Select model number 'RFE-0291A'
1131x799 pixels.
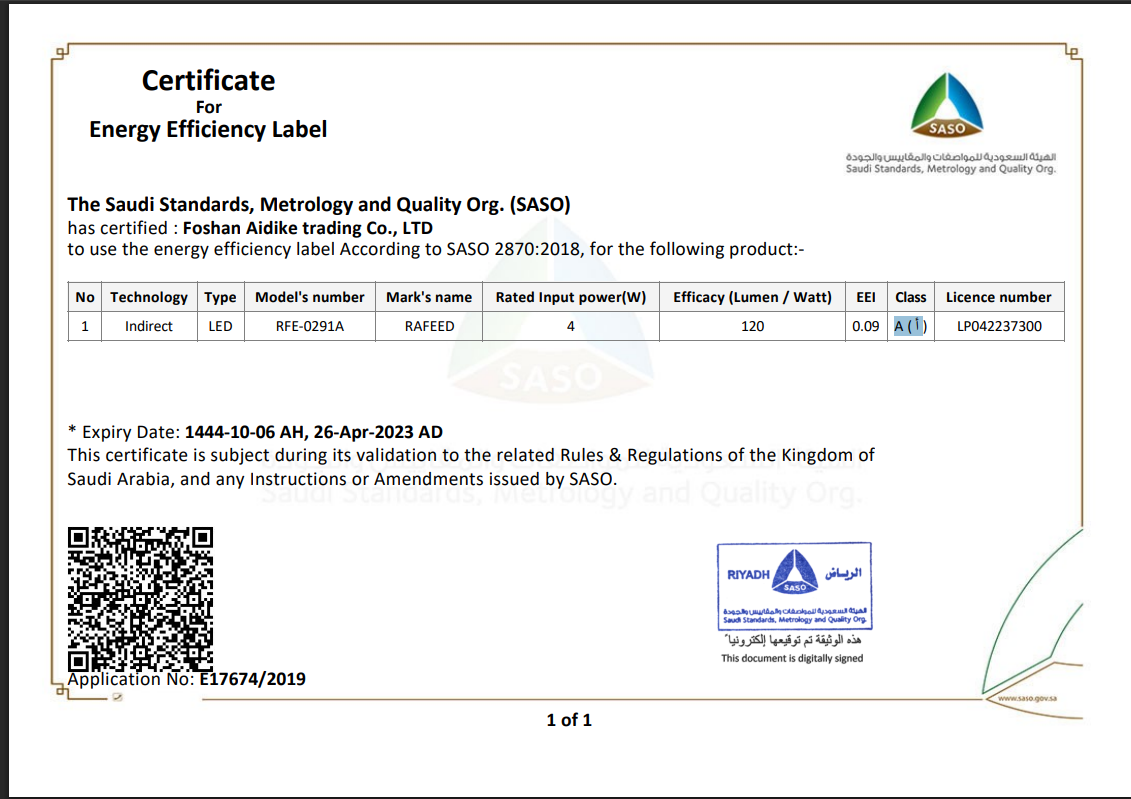(x=309, y=326)
